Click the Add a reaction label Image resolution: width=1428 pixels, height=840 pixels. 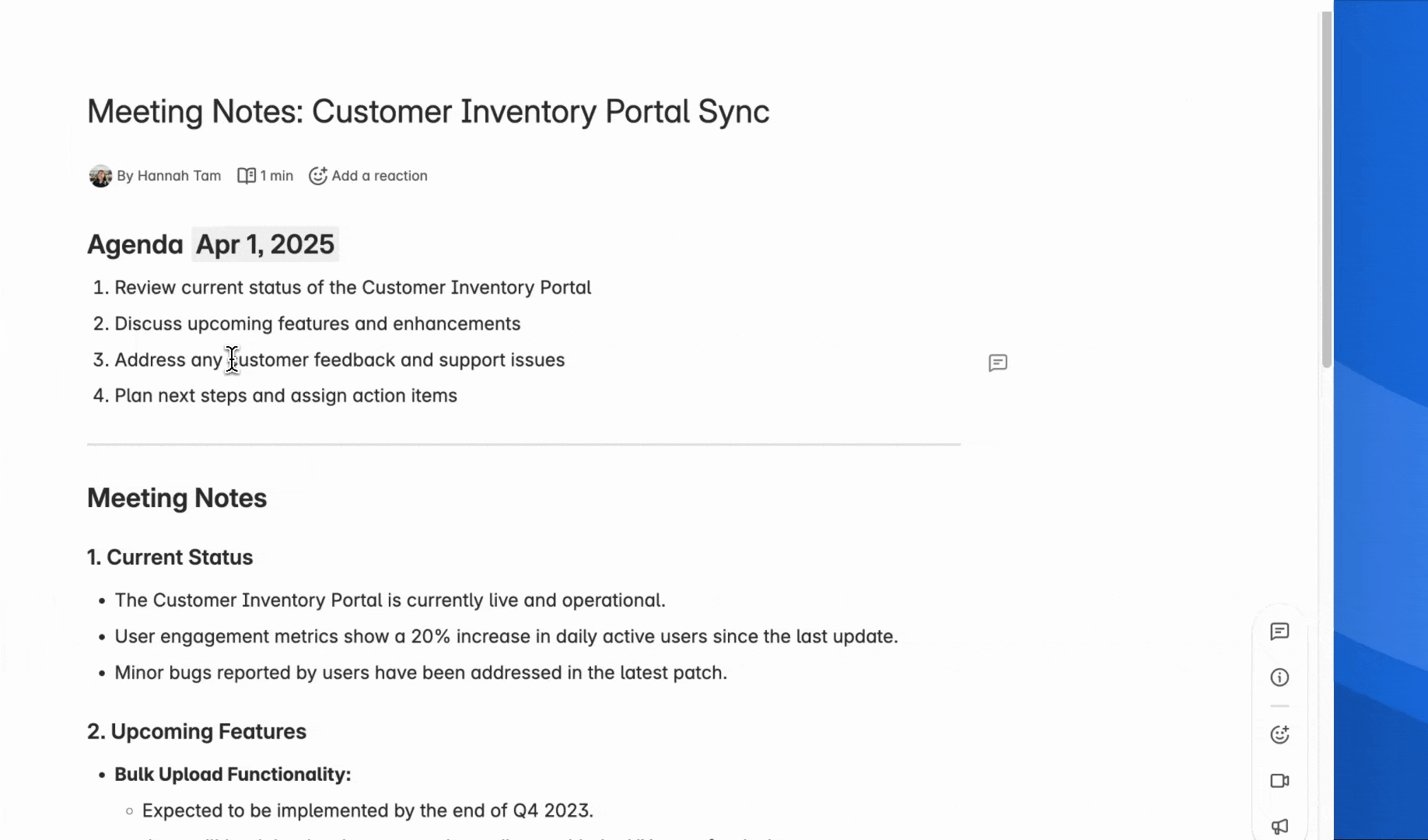[x=380, y=176]
